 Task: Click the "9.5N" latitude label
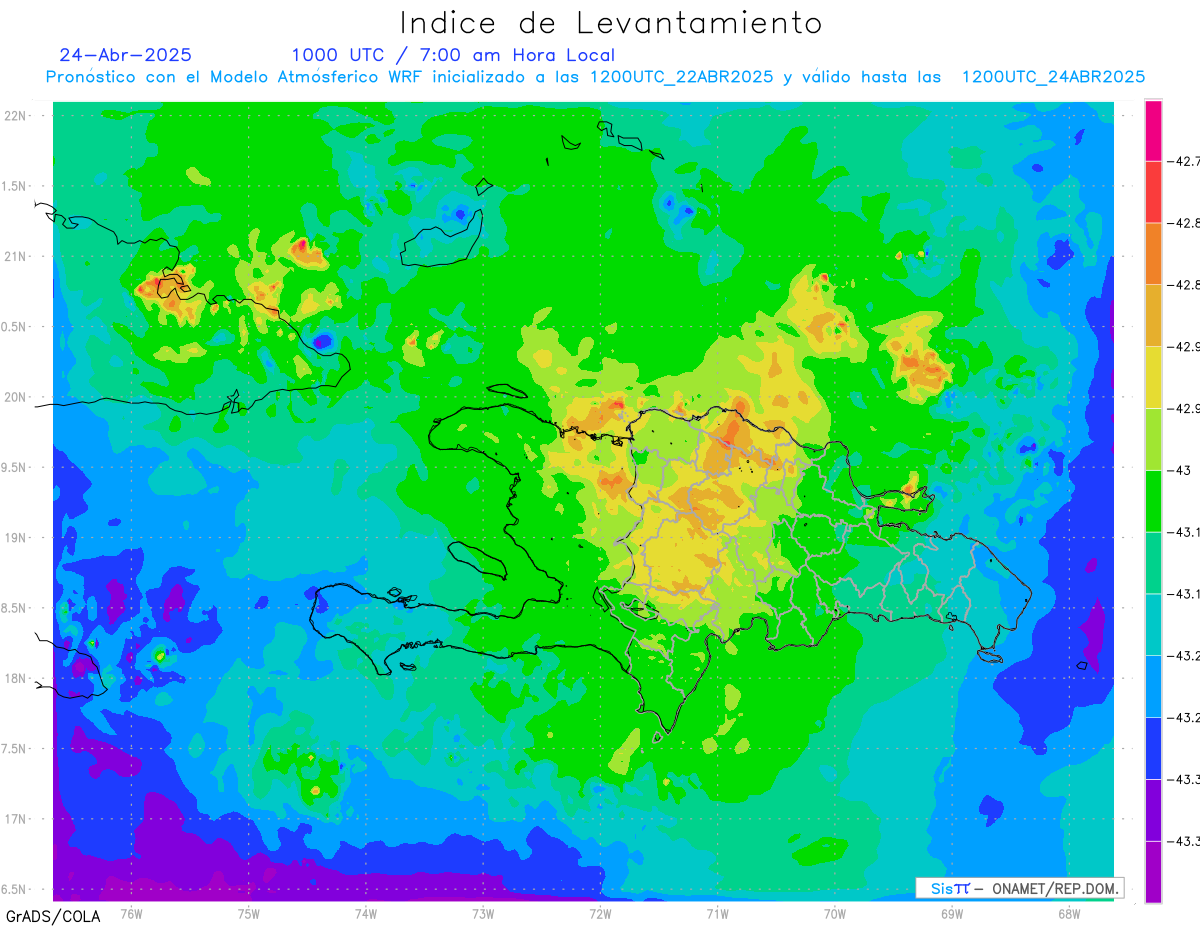(15, 467)
